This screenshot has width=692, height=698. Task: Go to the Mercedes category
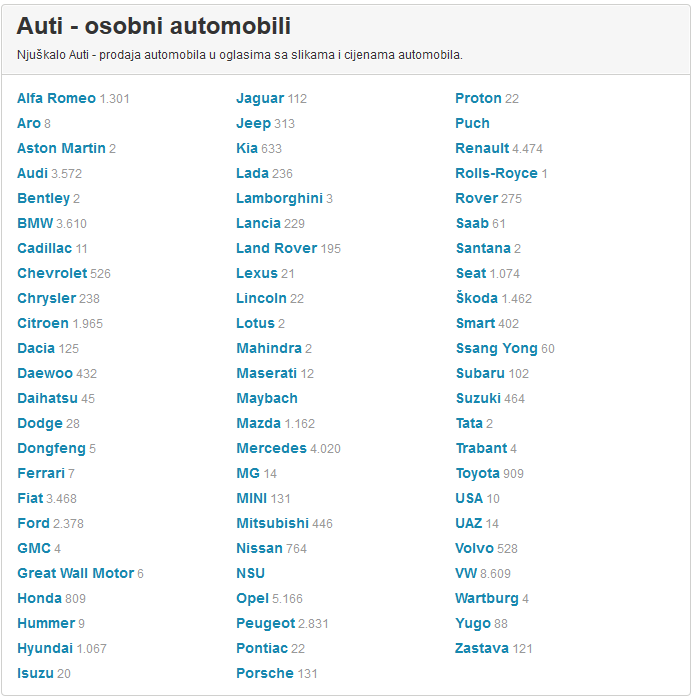[x=271, y=448]
